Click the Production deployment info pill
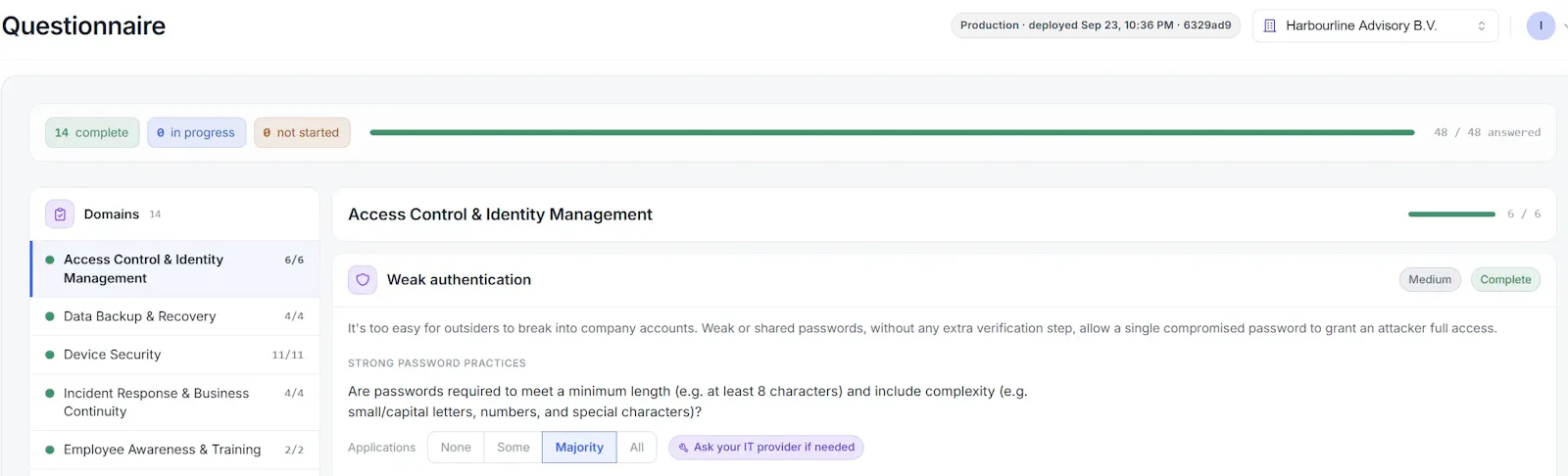The image size is (1568, 476). tap(1096, 25)
